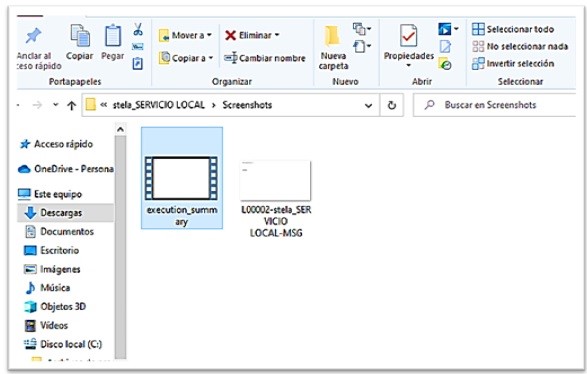This screenshot has height=374, width=587.
Task: Click the paste shortcut icon in Portapapeles
Action: 138,63
